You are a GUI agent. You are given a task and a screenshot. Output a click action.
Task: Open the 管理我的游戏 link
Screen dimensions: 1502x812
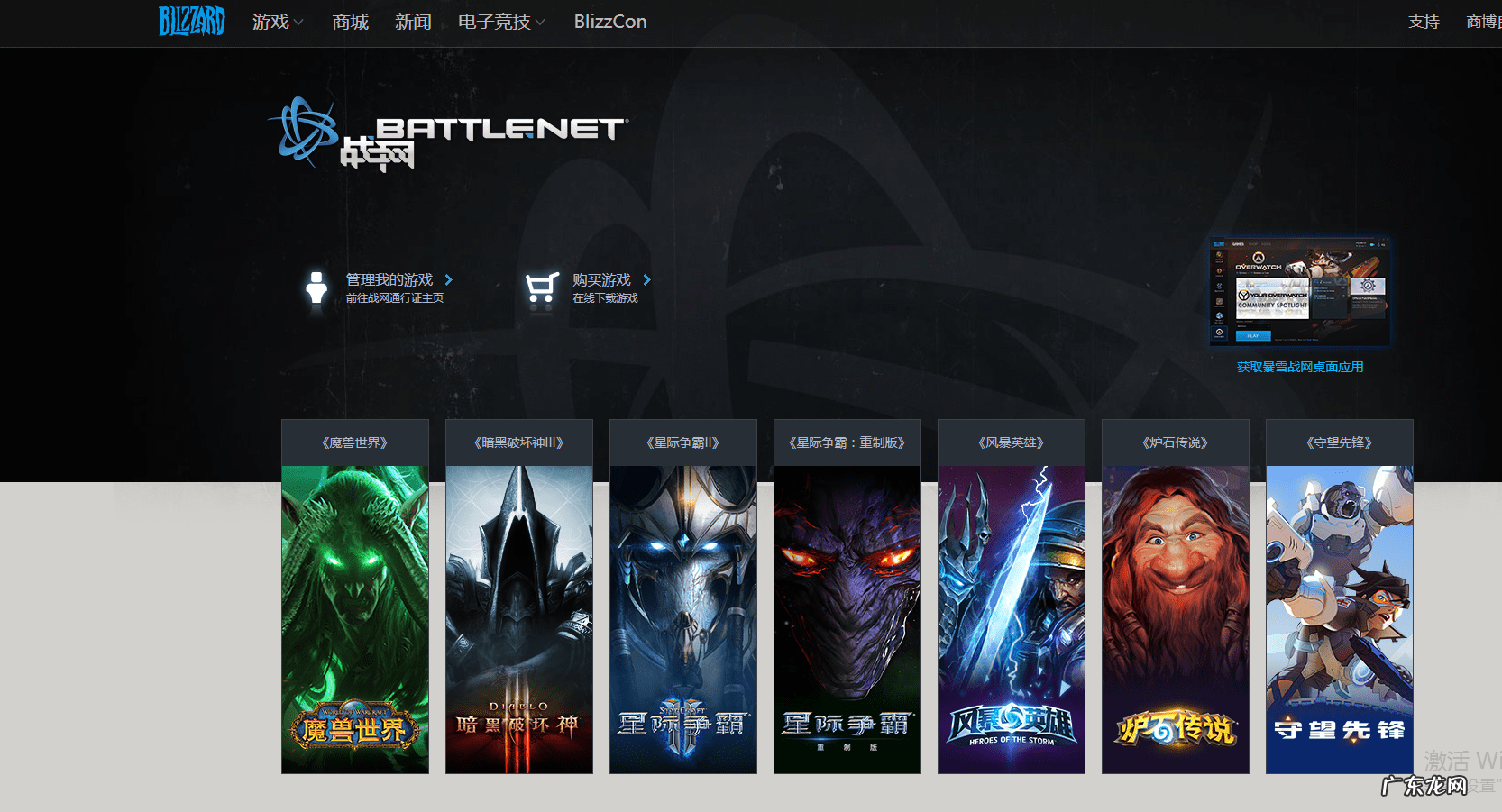pyautogui.click(x=398, y=280)
